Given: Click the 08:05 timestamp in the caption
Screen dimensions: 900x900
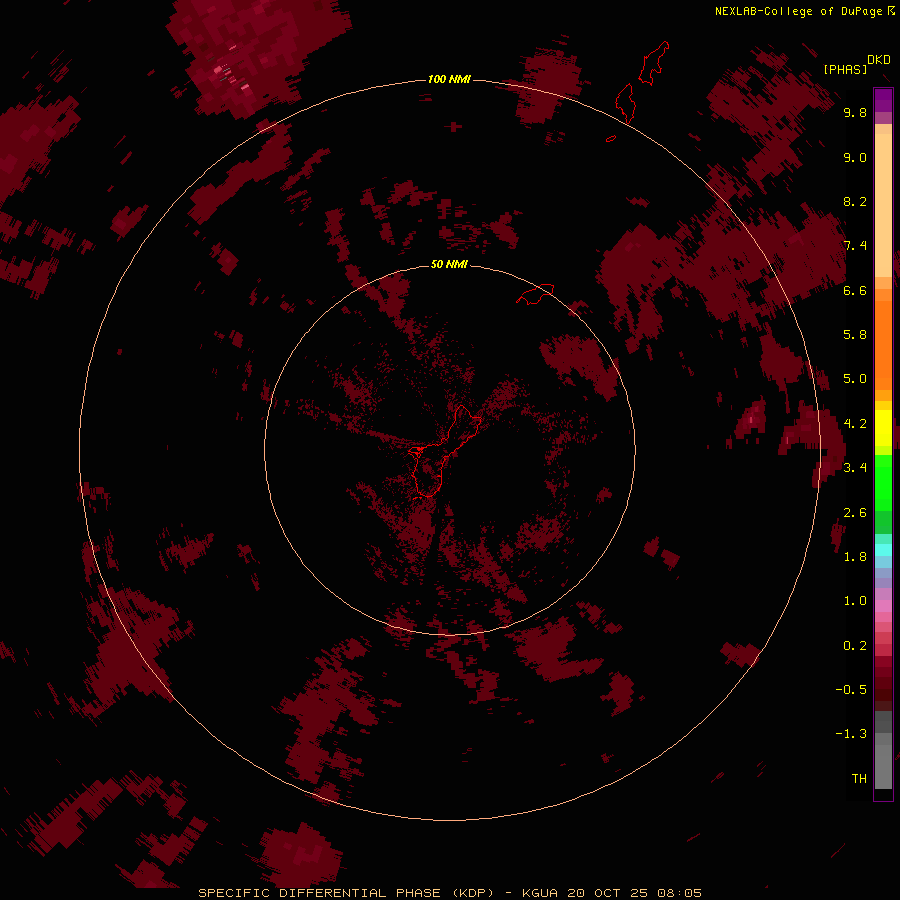Looking at the screenshot, I should click(680, 893).
